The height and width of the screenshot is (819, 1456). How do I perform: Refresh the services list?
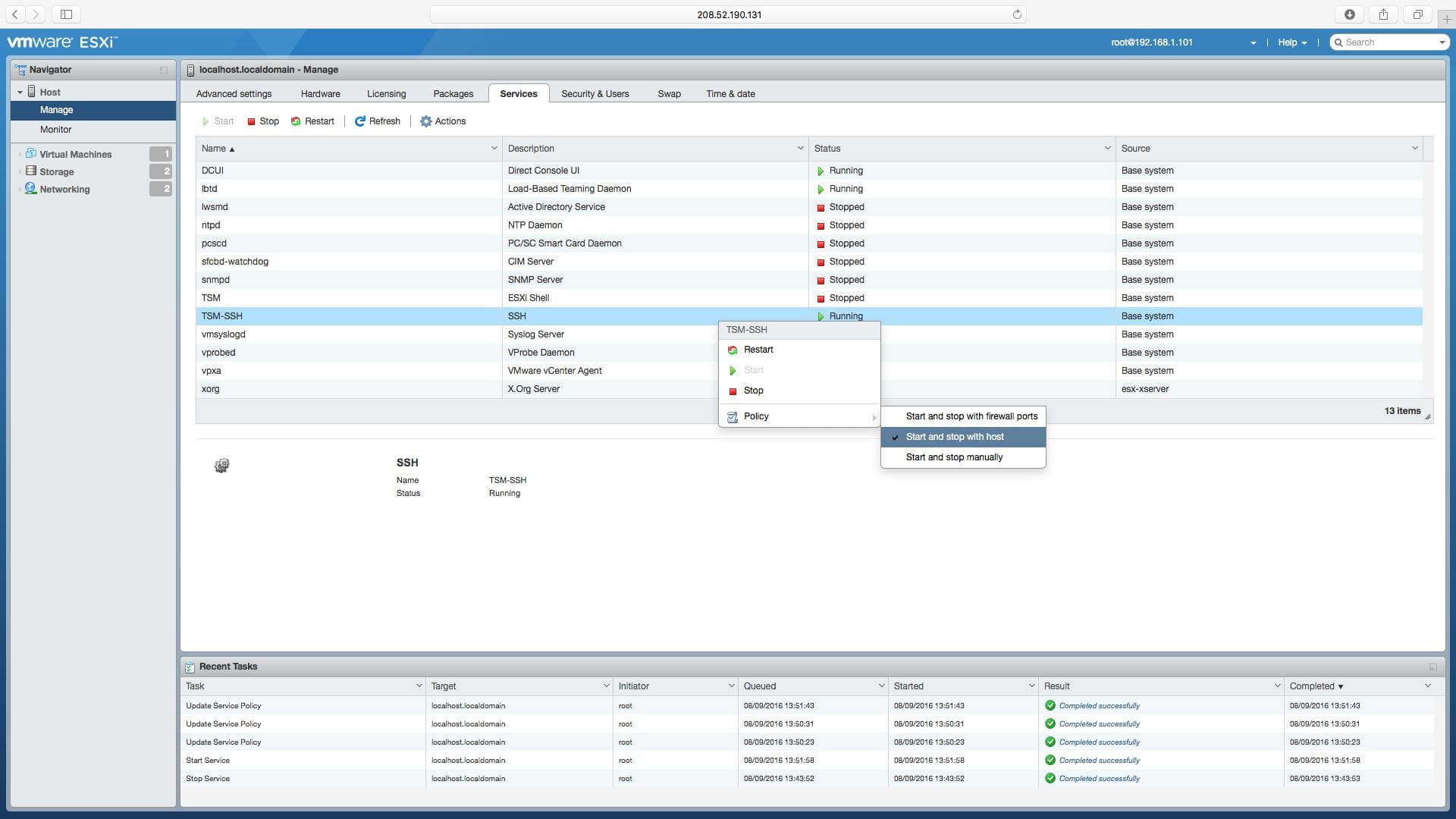tap(377, 121)
